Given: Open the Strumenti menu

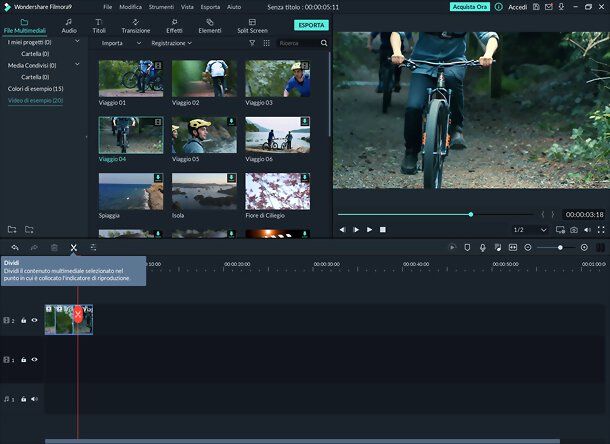Looking at the screenshot, I should (161, 7).
